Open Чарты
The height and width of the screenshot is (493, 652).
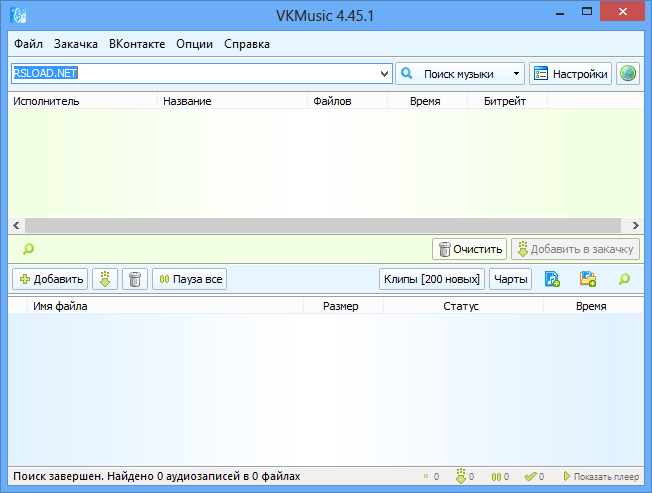point(510,279)
